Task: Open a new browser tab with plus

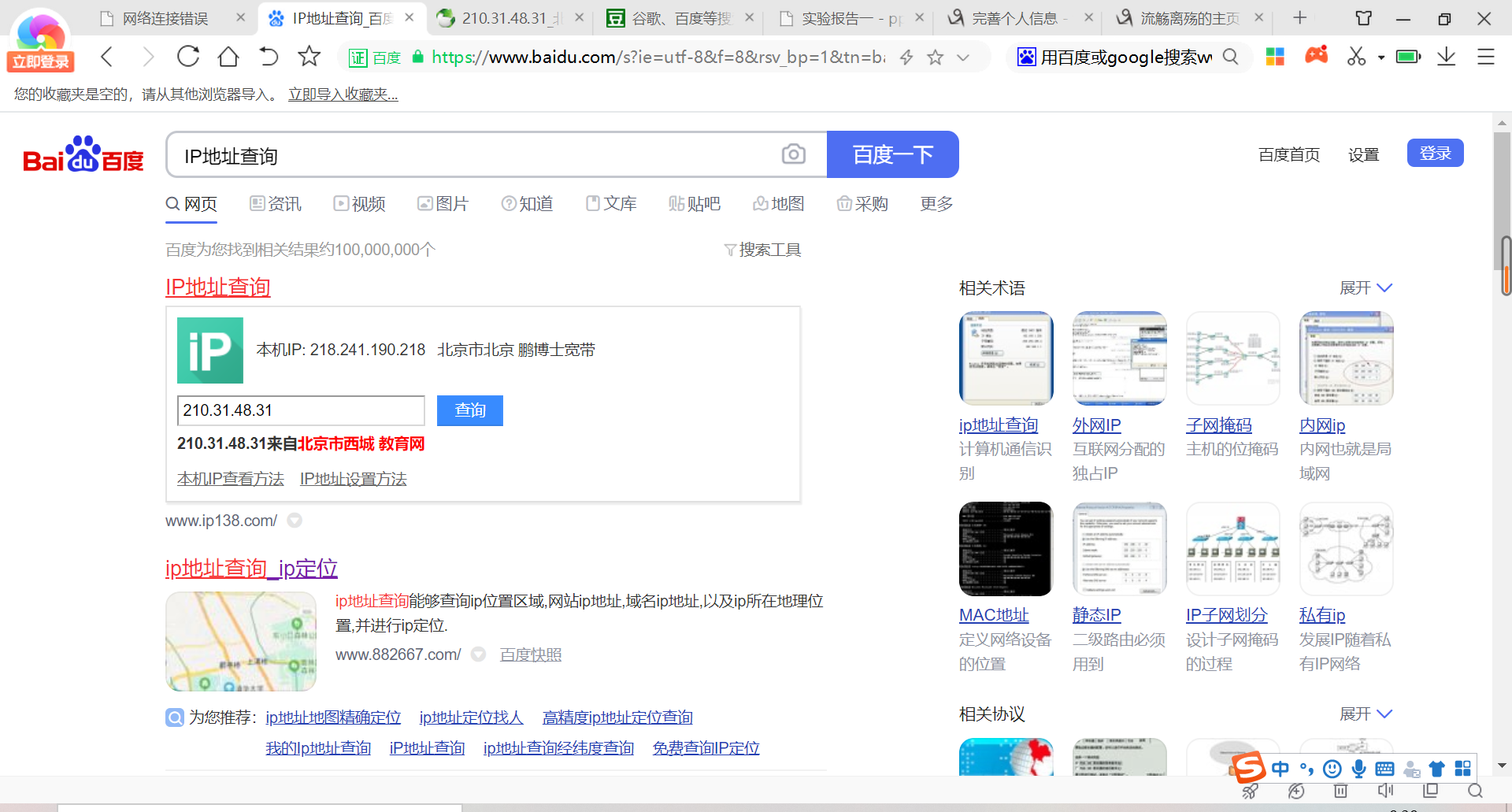Action: point(1300,17)
